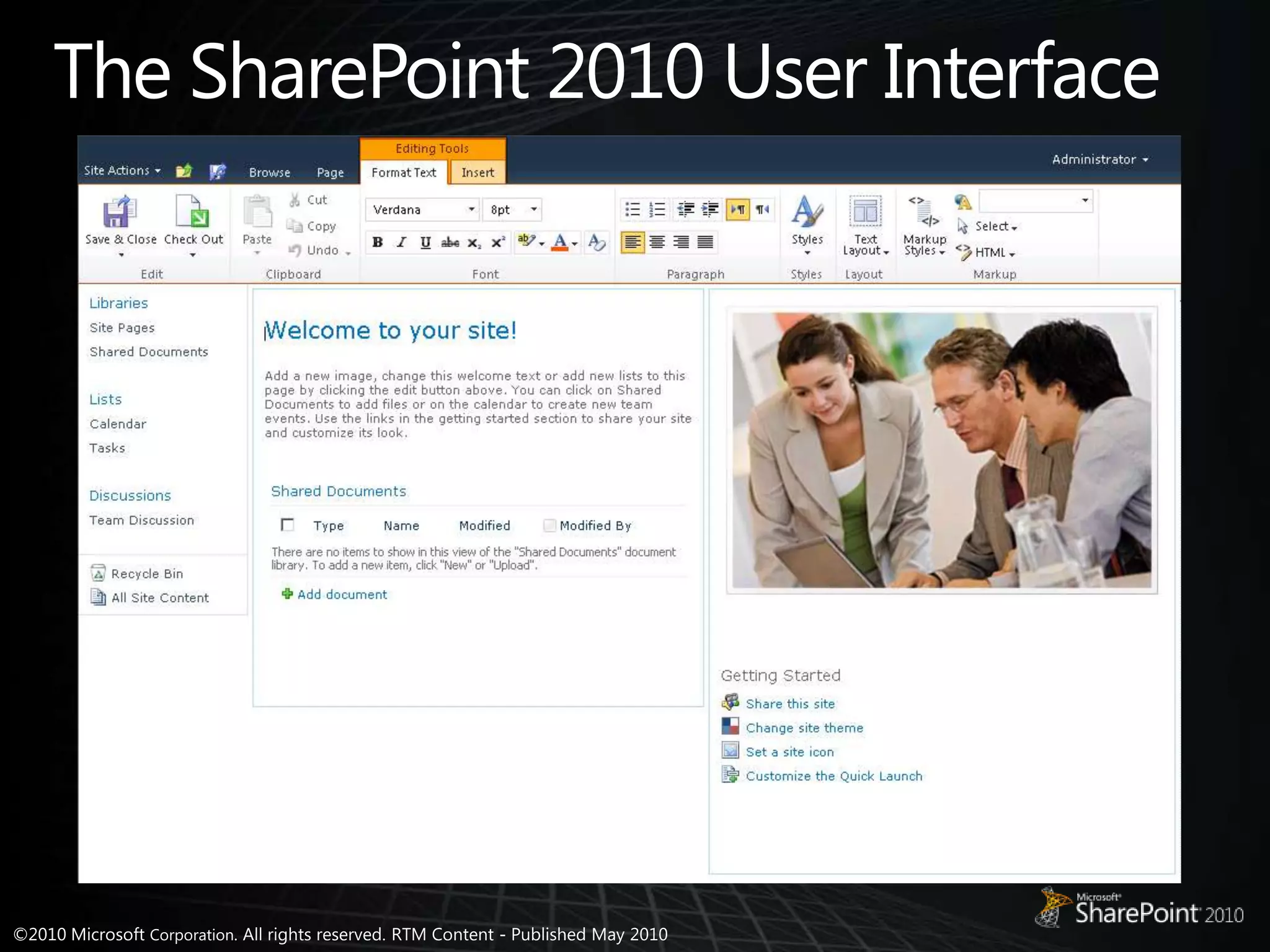Screen dimensions: 1270x952
Task: Open the languages dropdown box in Markup
Action: tap(1035, 200)
